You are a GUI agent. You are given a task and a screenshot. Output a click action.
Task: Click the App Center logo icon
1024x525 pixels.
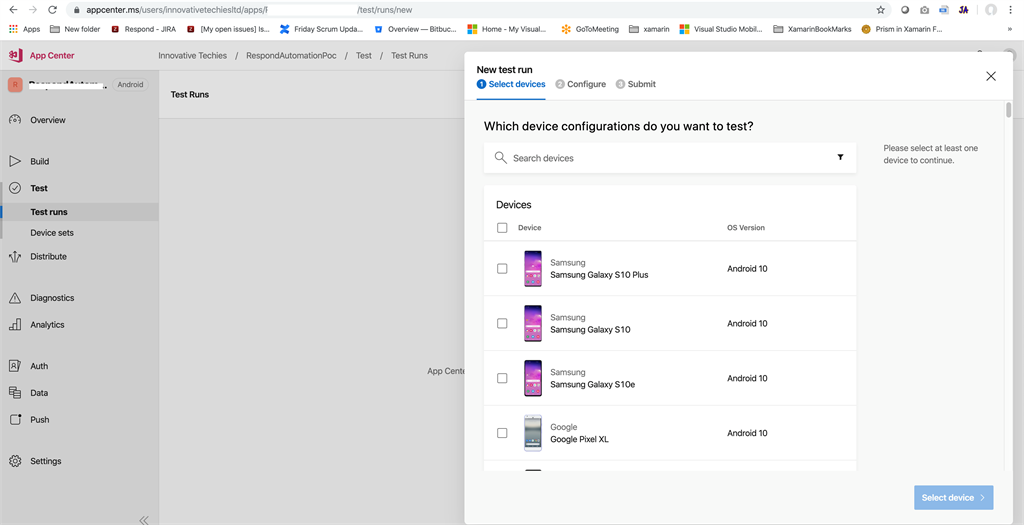pos(16,56)
